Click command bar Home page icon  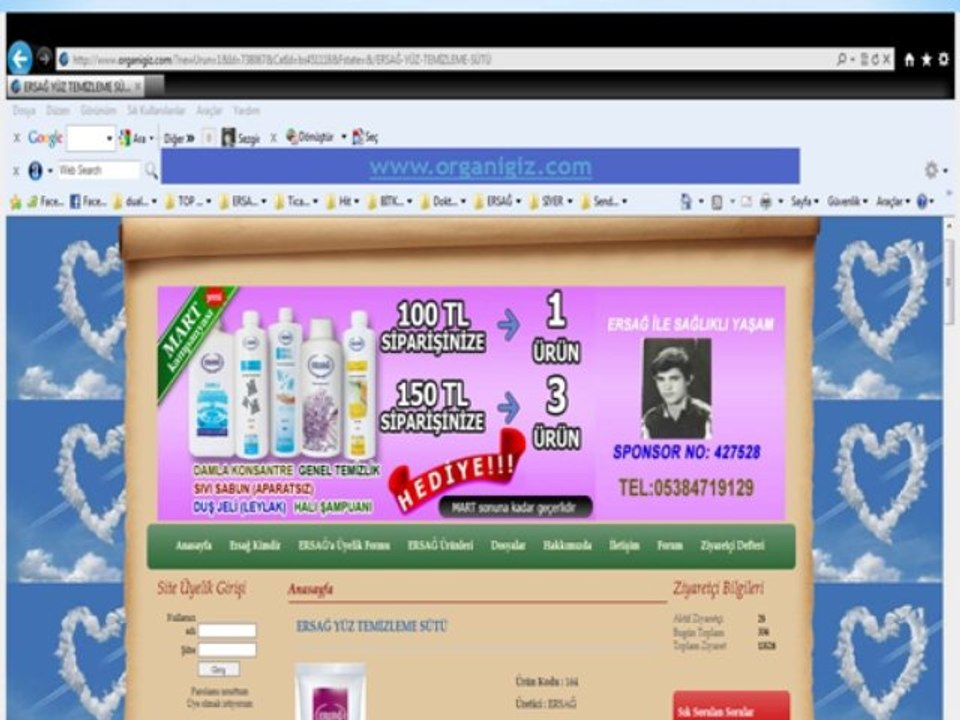[x=686, y=201]
